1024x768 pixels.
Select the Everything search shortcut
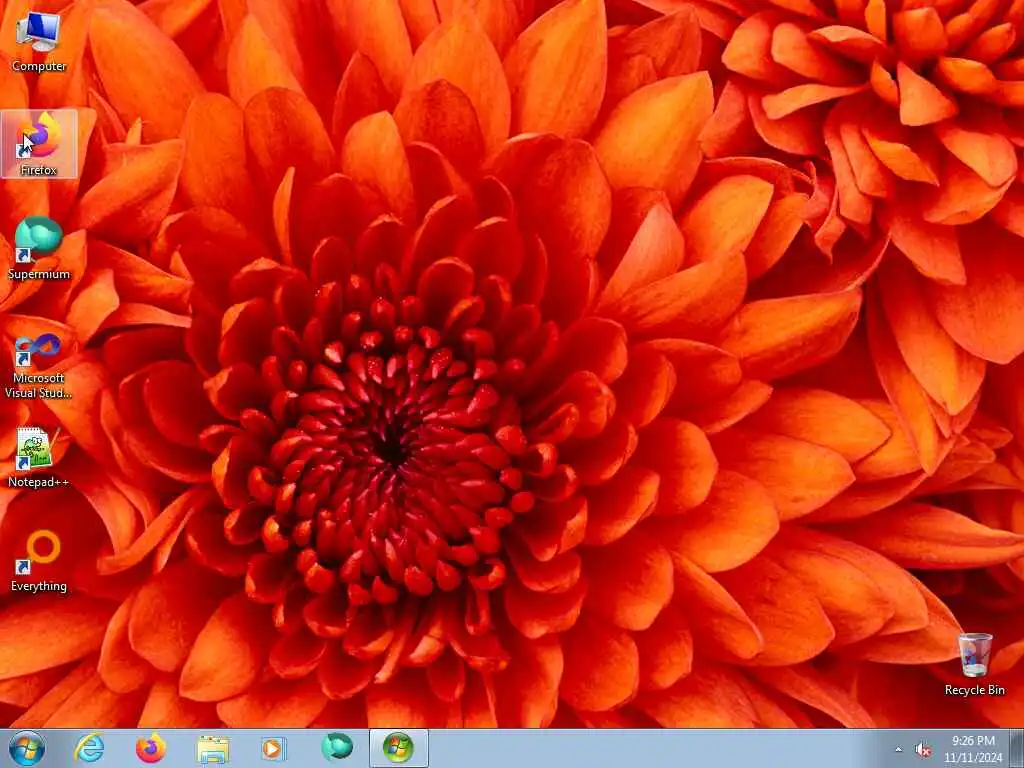point(39,560)
